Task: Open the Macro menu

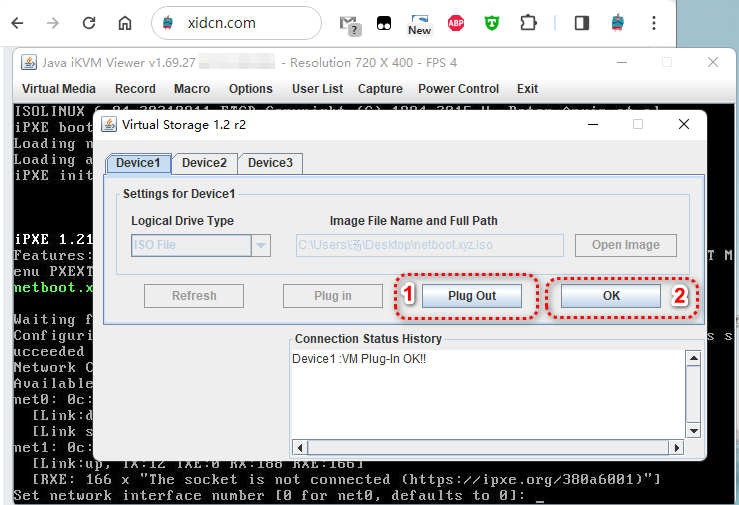Action: (x=192, y=89)
